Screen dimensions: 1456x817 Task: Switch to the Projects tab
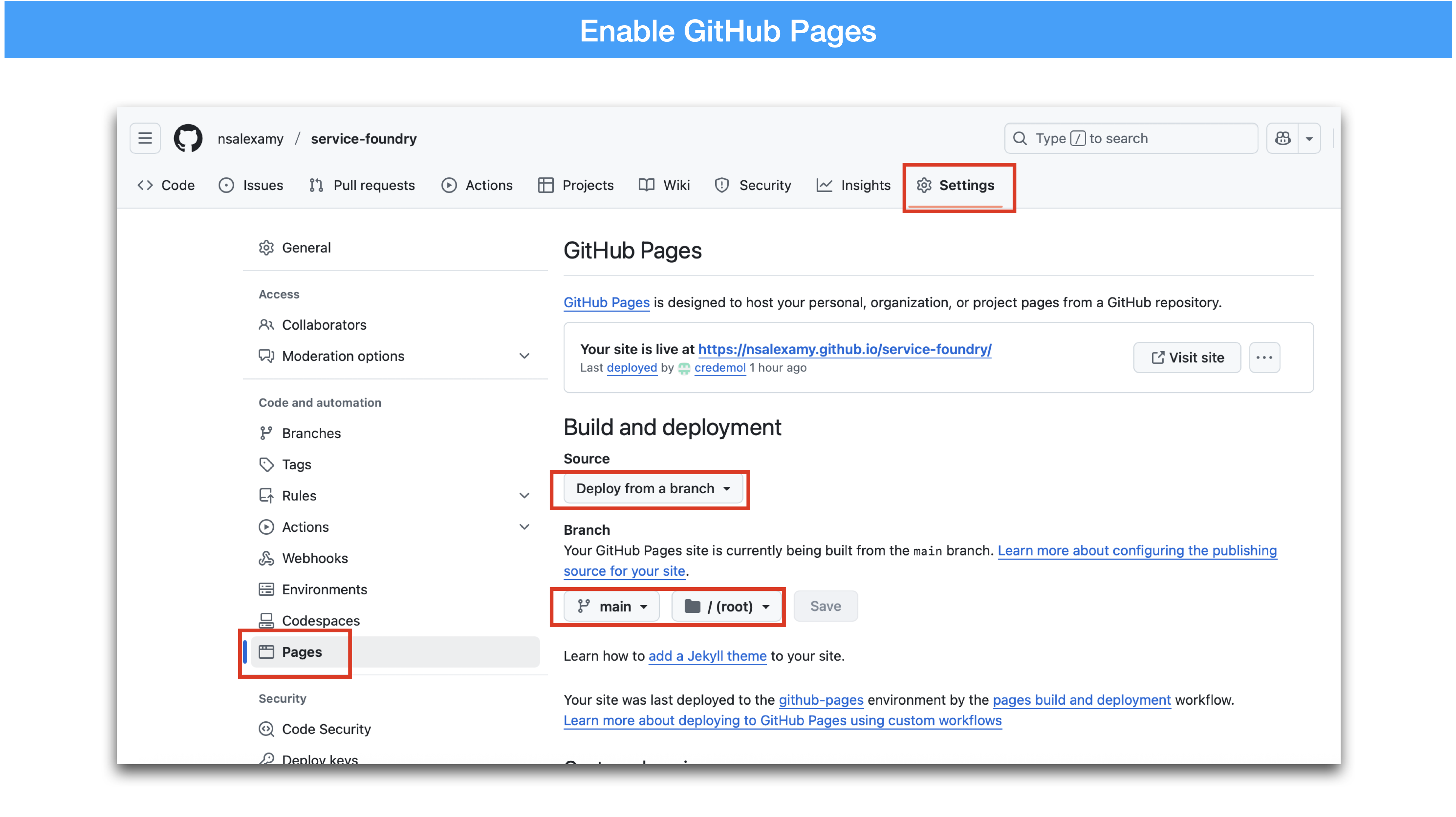pyautogui.click(x=575, y=185)
